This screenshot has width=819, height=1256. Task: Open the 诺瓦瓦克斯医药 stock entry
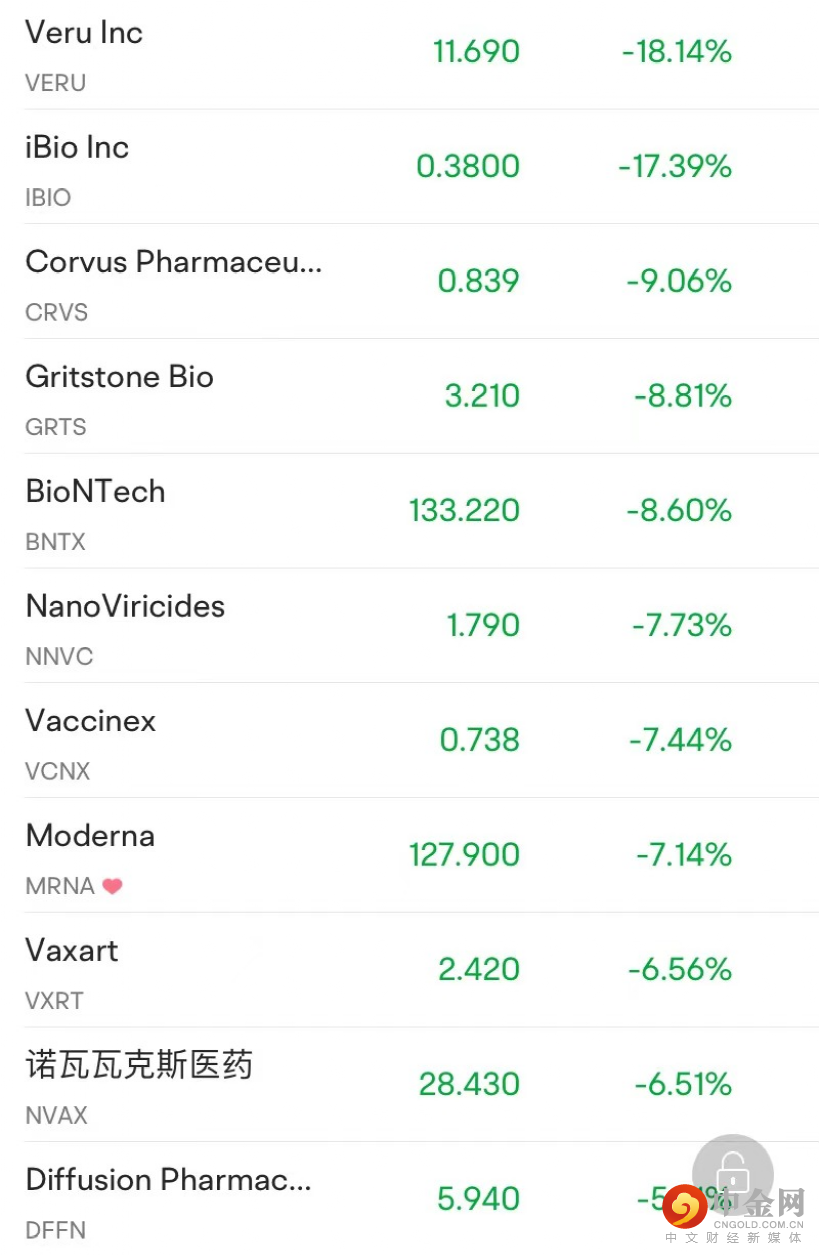139,1065
